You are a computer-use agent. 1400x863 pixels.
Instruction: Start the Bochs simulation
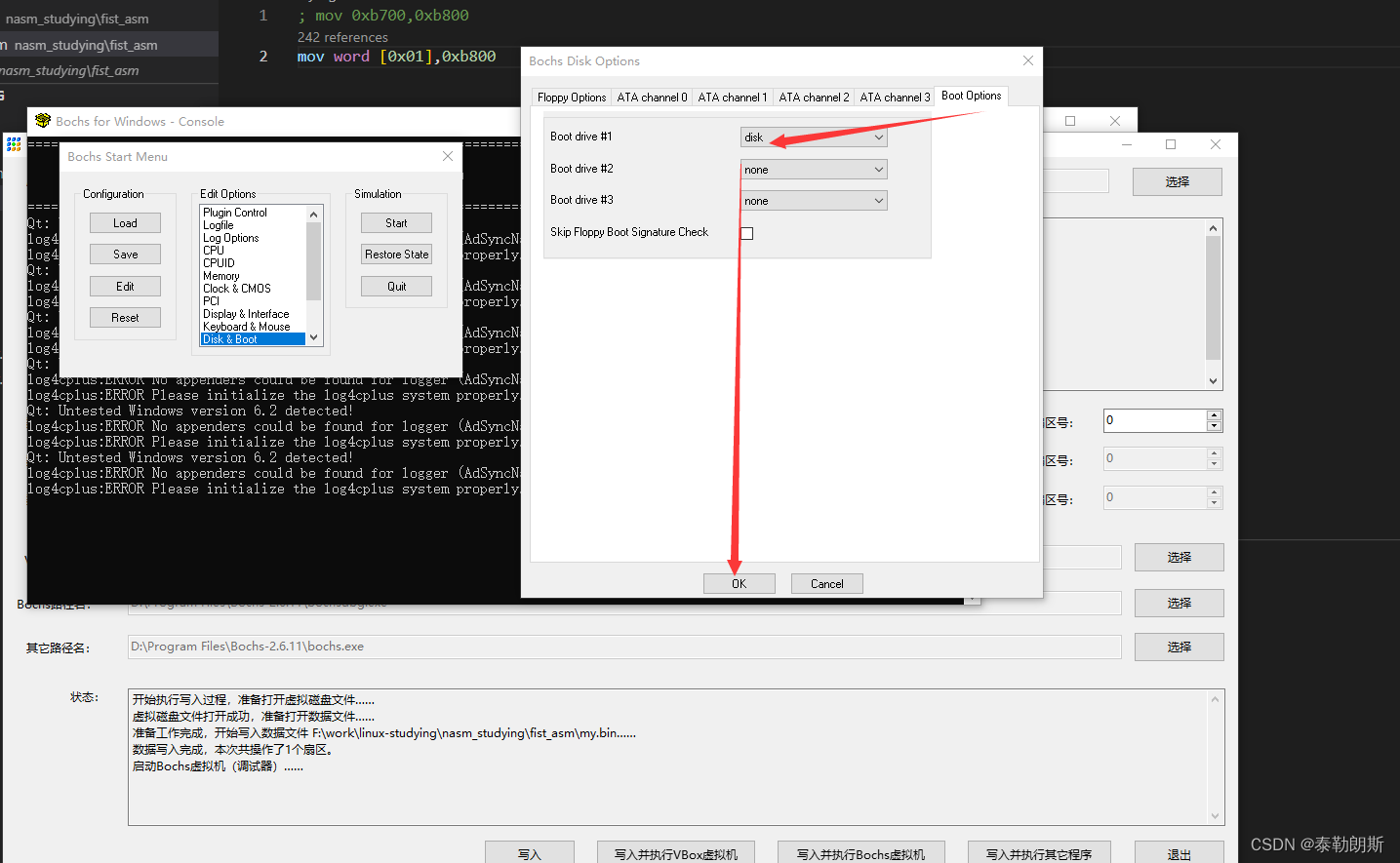click(396, 223)
